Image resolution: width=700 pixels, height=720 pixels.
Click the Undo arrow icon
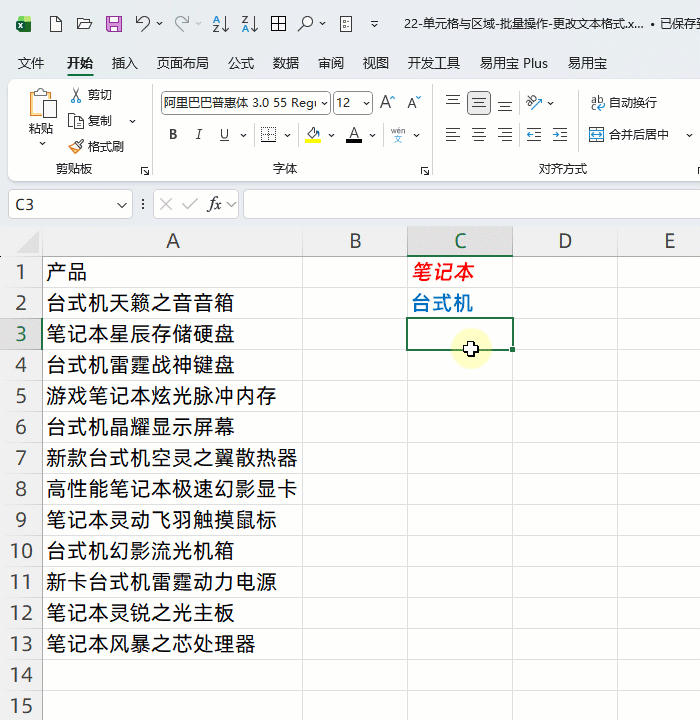(x=143, y=23)
